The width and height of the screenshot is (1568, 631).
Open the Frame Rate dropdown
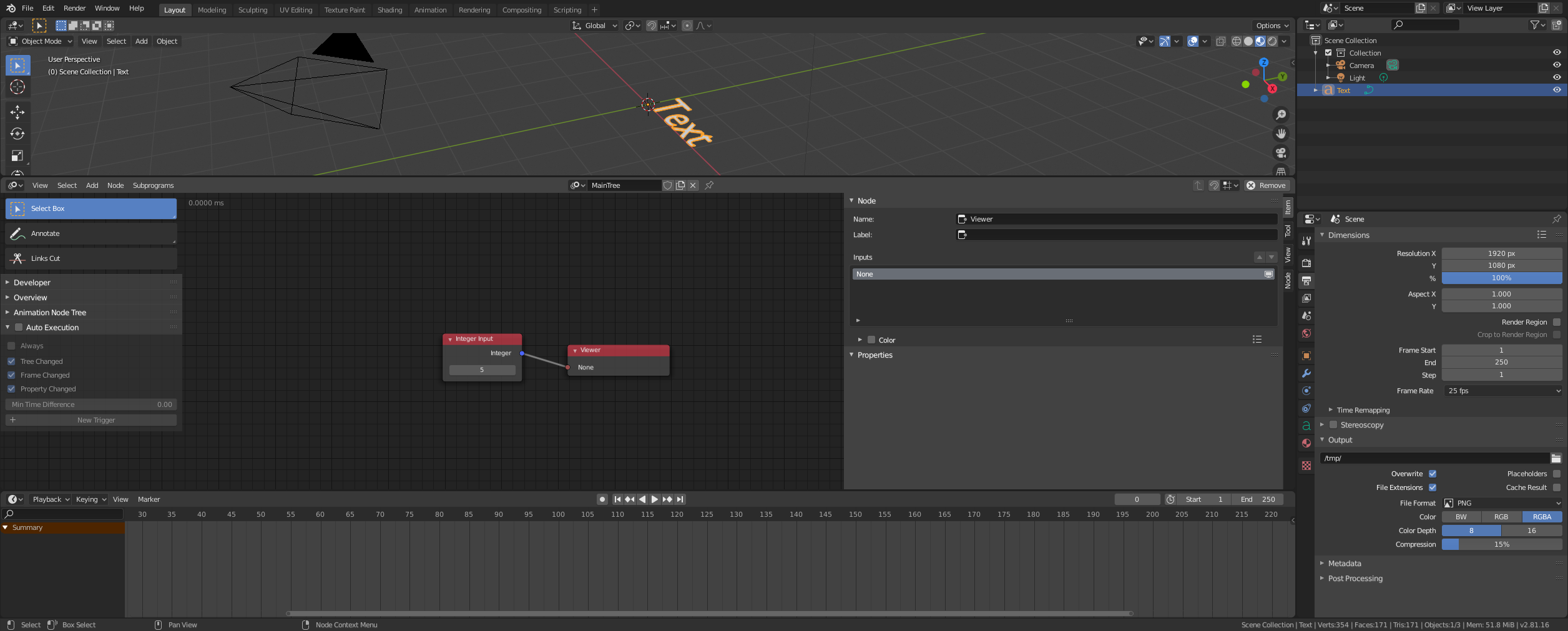(x=1502, y=391)
